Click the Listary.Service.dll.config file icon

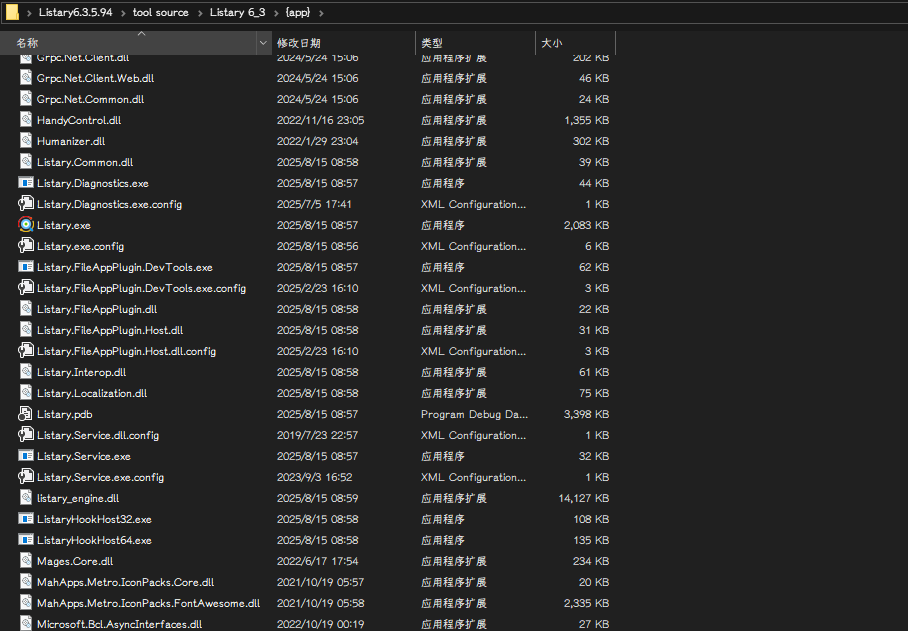26,435
